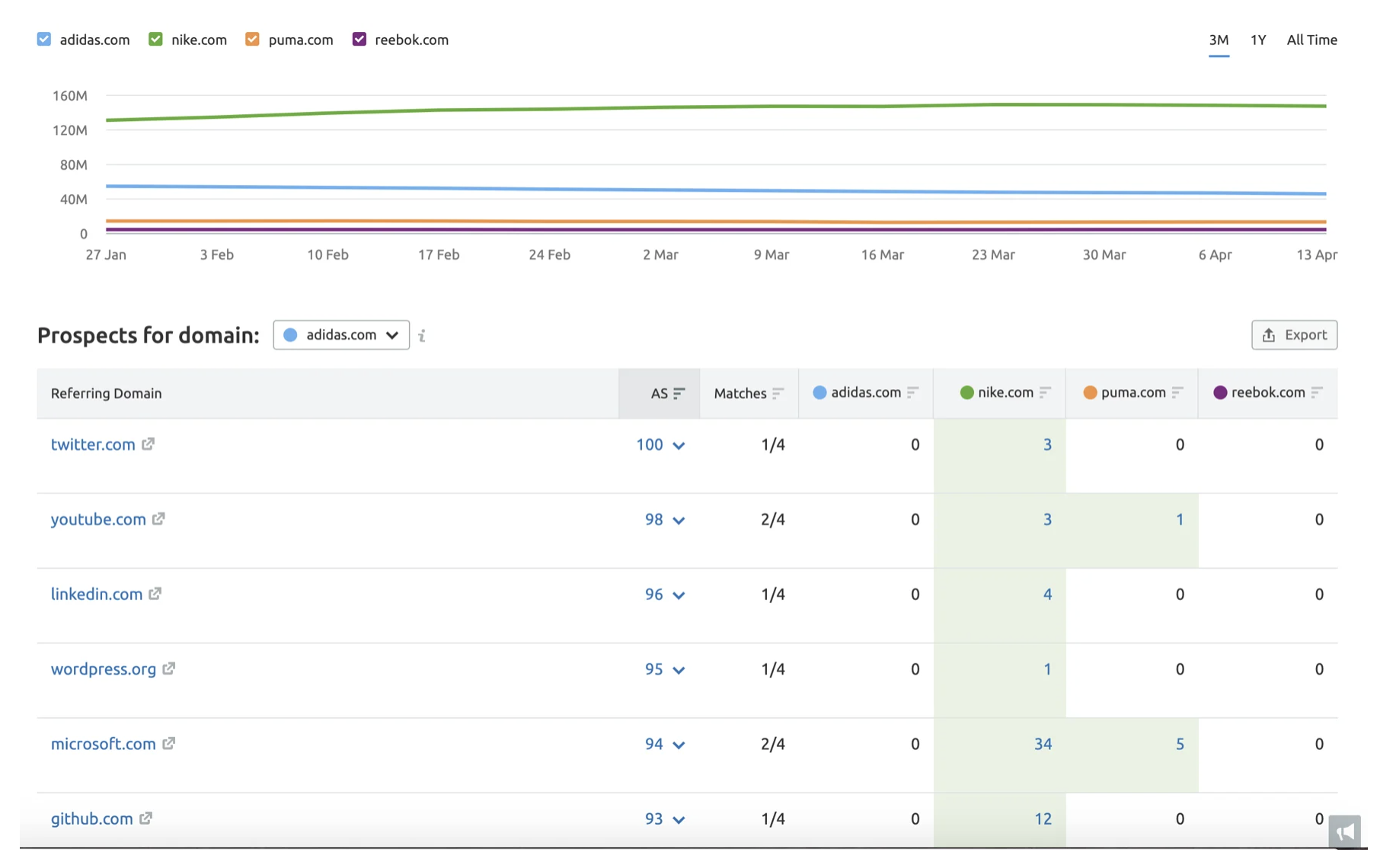Select the All Time range tab
The height and width of the screenshot is (868, 1380).
pyautogui.click(x=1311, y=40)
